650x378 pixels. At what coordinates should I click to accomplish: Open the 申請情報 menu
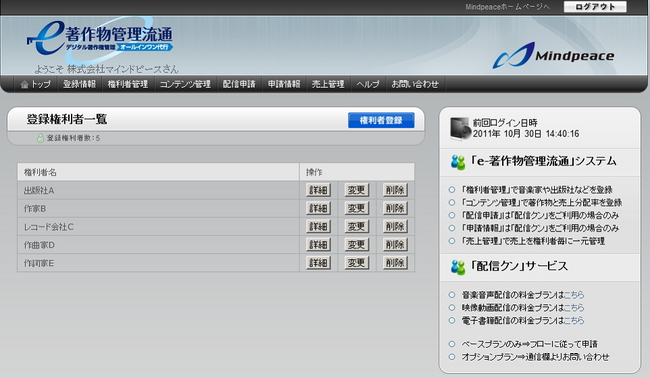[x=284, y=84]
